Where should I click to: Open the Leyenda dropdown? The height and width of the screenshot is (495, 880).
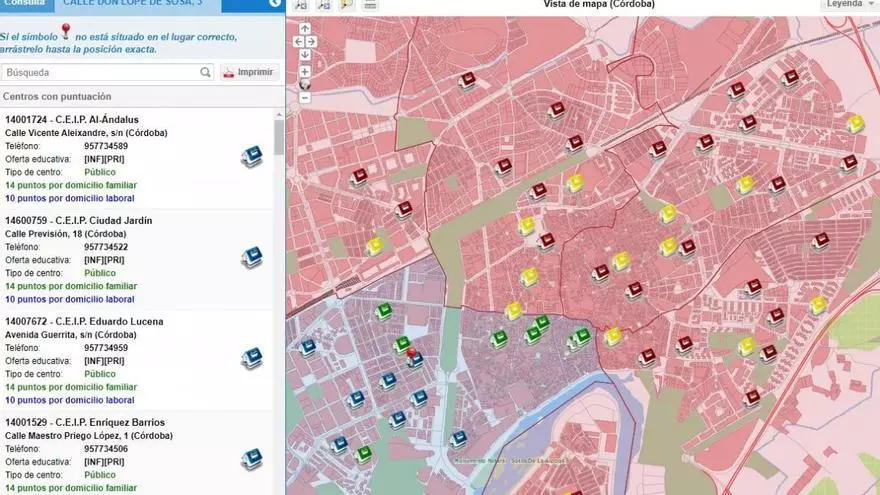[848, 5]
